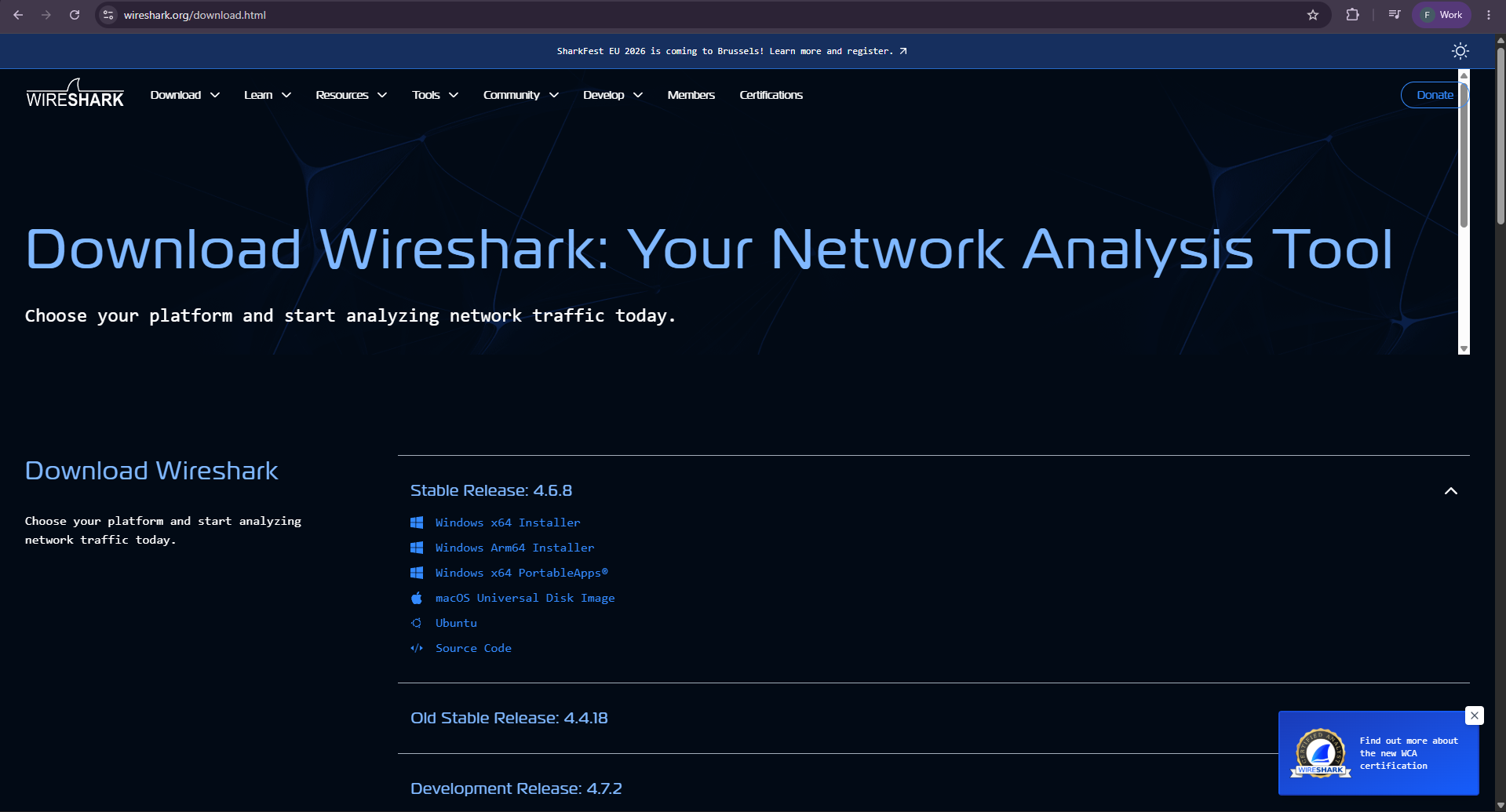Screen dimensions: 1506x812
Task: Click the external arrow icon in SharkFest banner
Action: [903, 51]
